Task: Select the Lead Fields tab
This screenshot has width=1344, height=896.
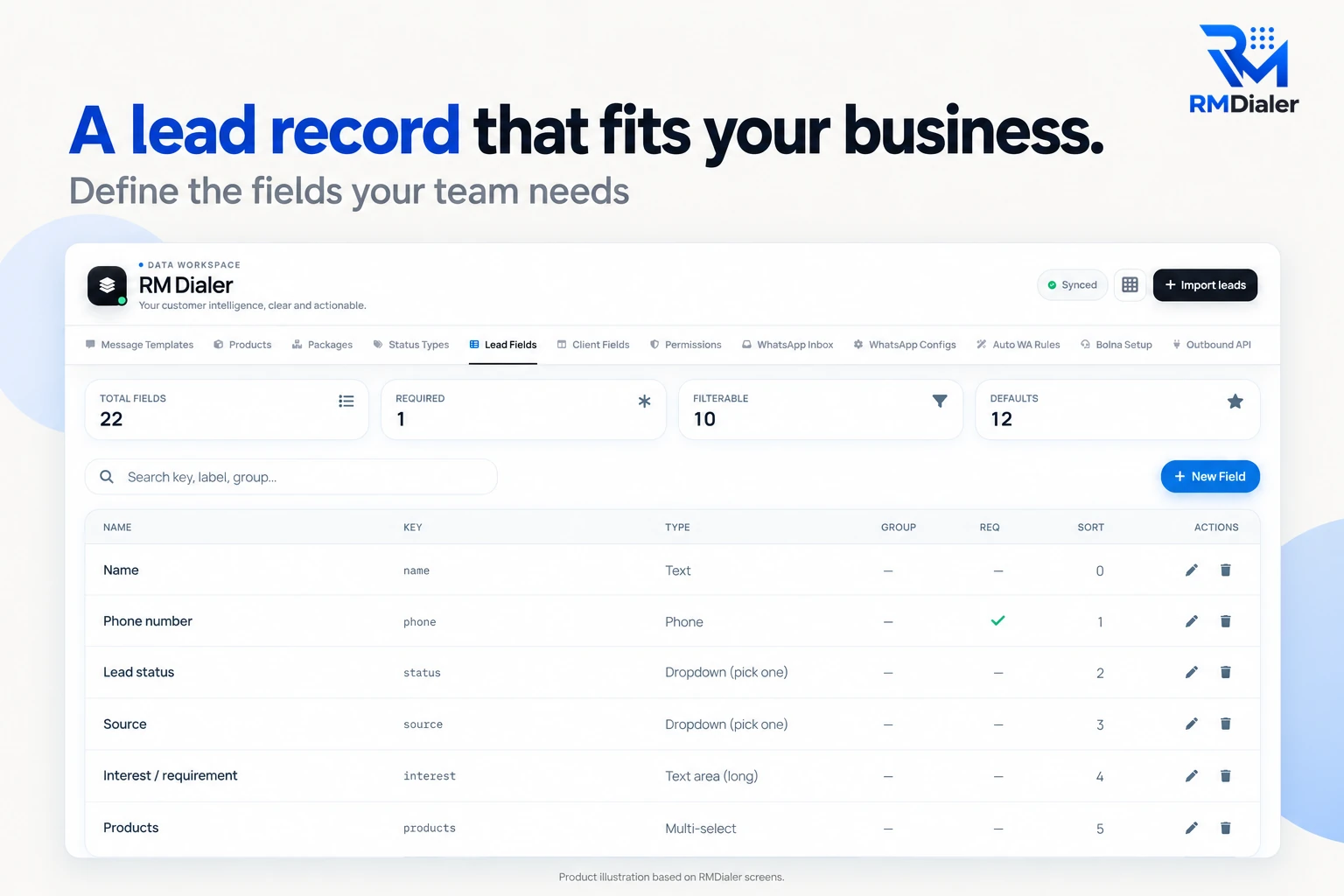Action: pyautogui.click(x=503, y=345)
